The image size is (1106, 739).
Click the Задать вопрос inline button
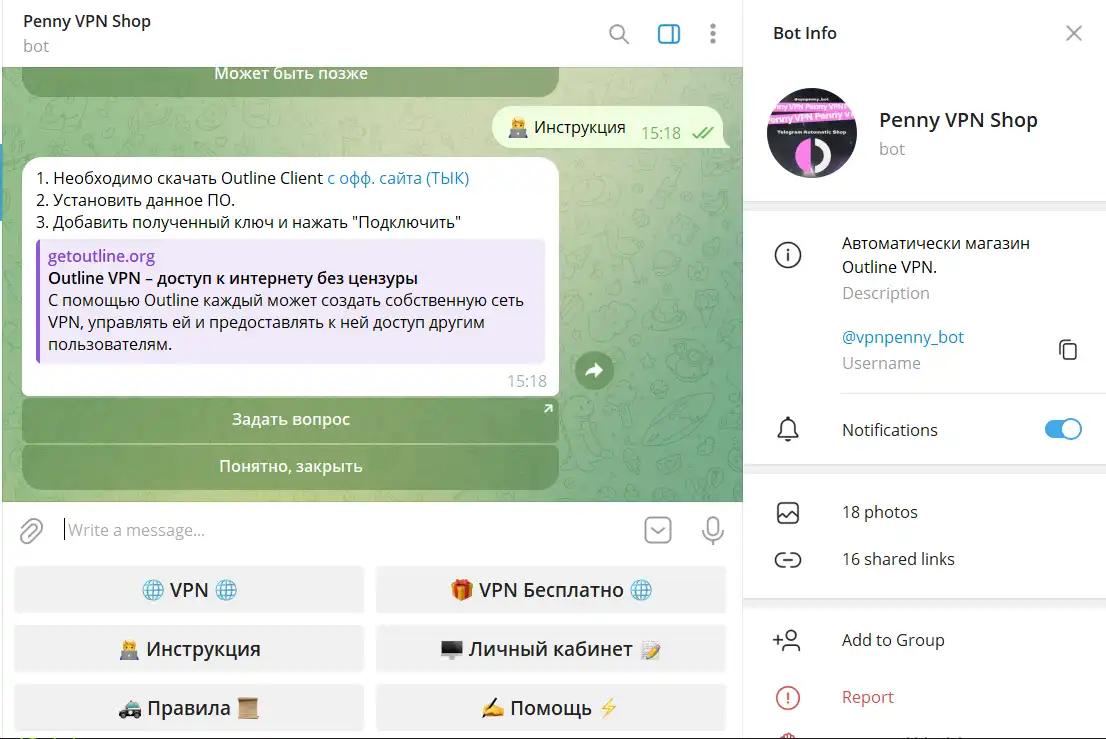[291, 420]
